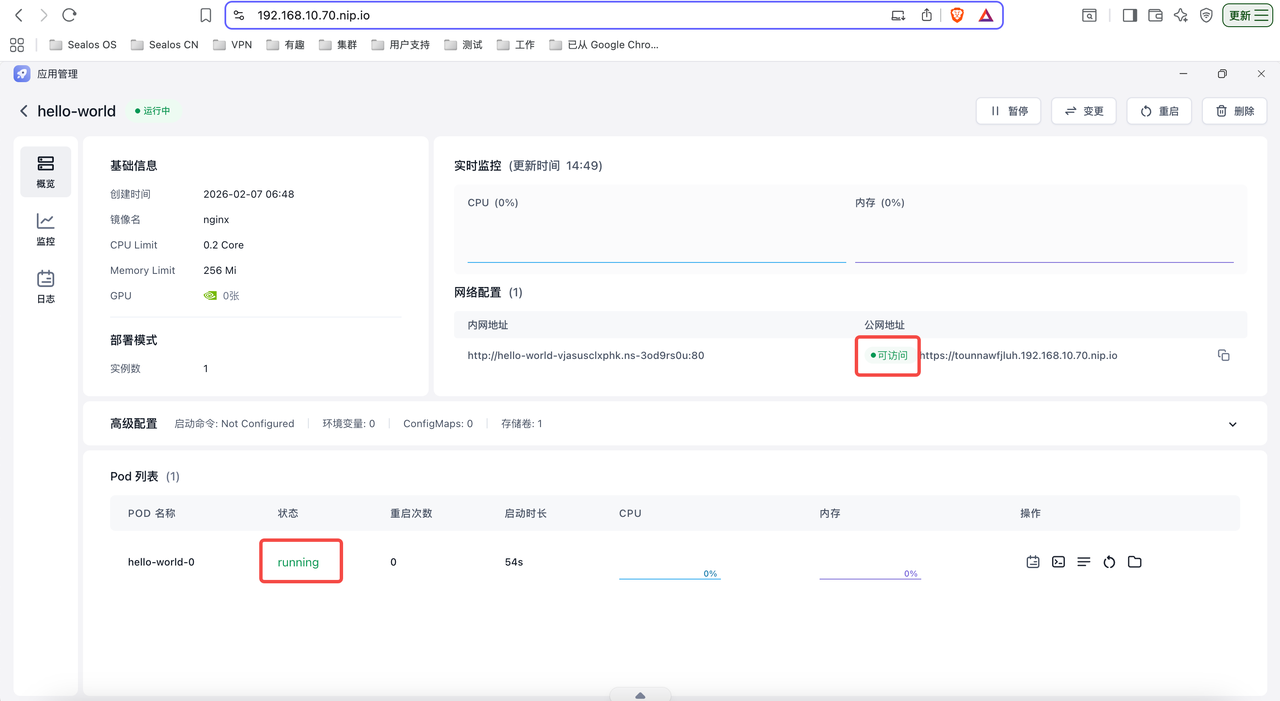
Task: Open file manager for pod hello-world-0
Action: point(1134,562)
